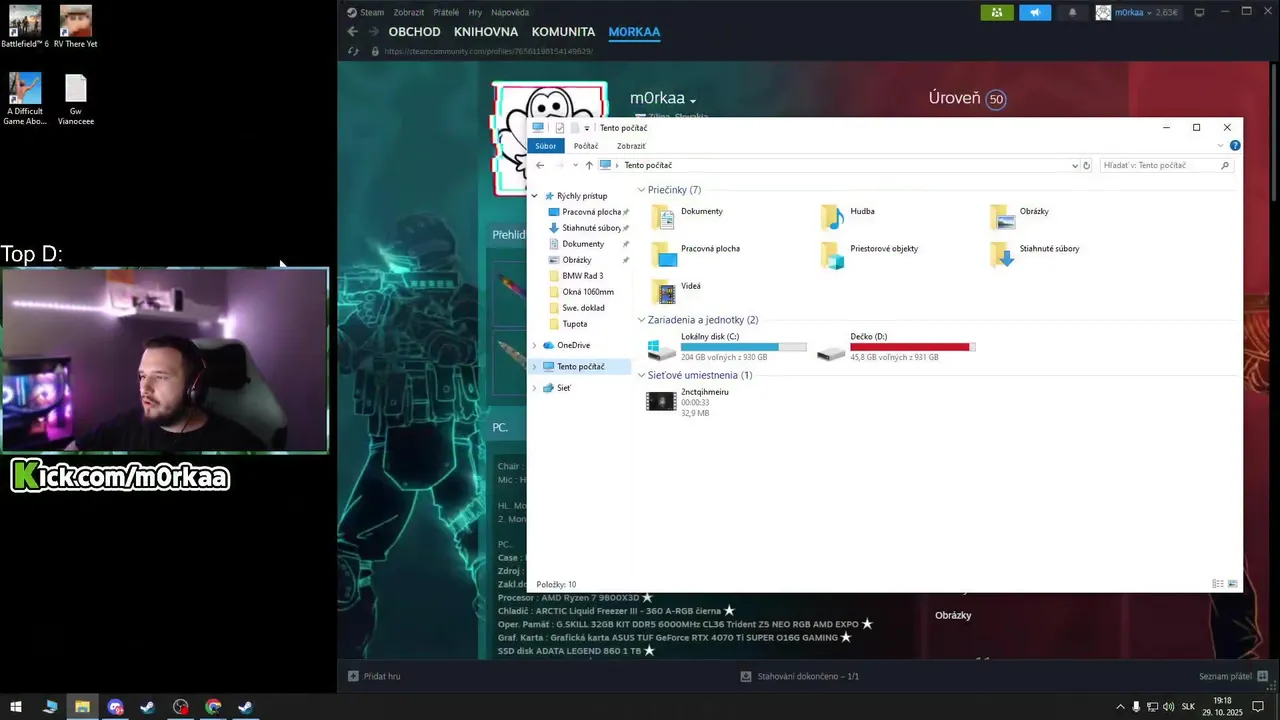Click Steam's back navigation arrow

tap(352, 32)
